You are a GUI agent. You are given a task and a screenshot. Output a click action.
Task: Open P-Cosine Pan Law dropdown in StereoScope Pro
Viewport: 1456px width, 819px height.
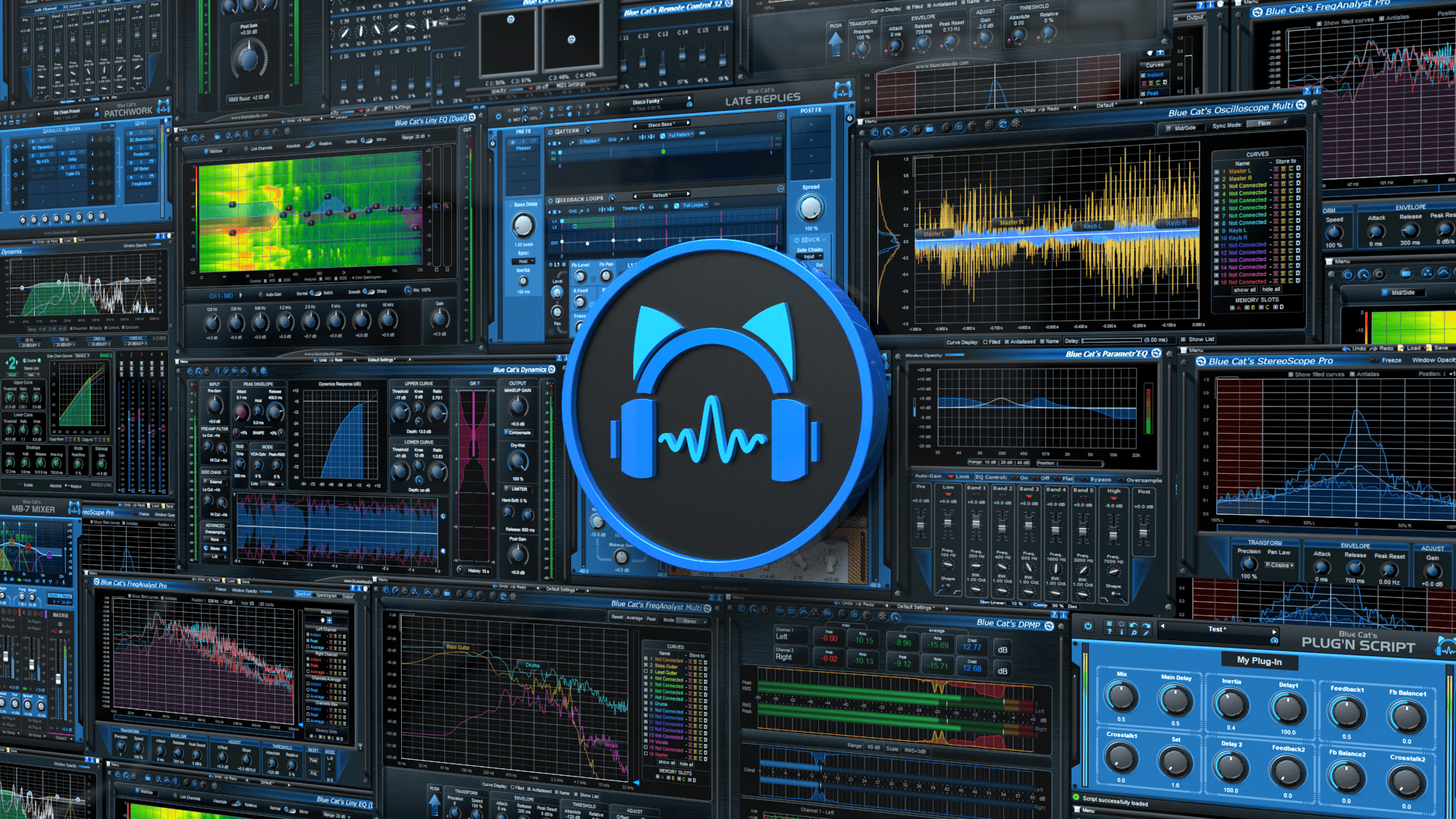(1280, 564)
